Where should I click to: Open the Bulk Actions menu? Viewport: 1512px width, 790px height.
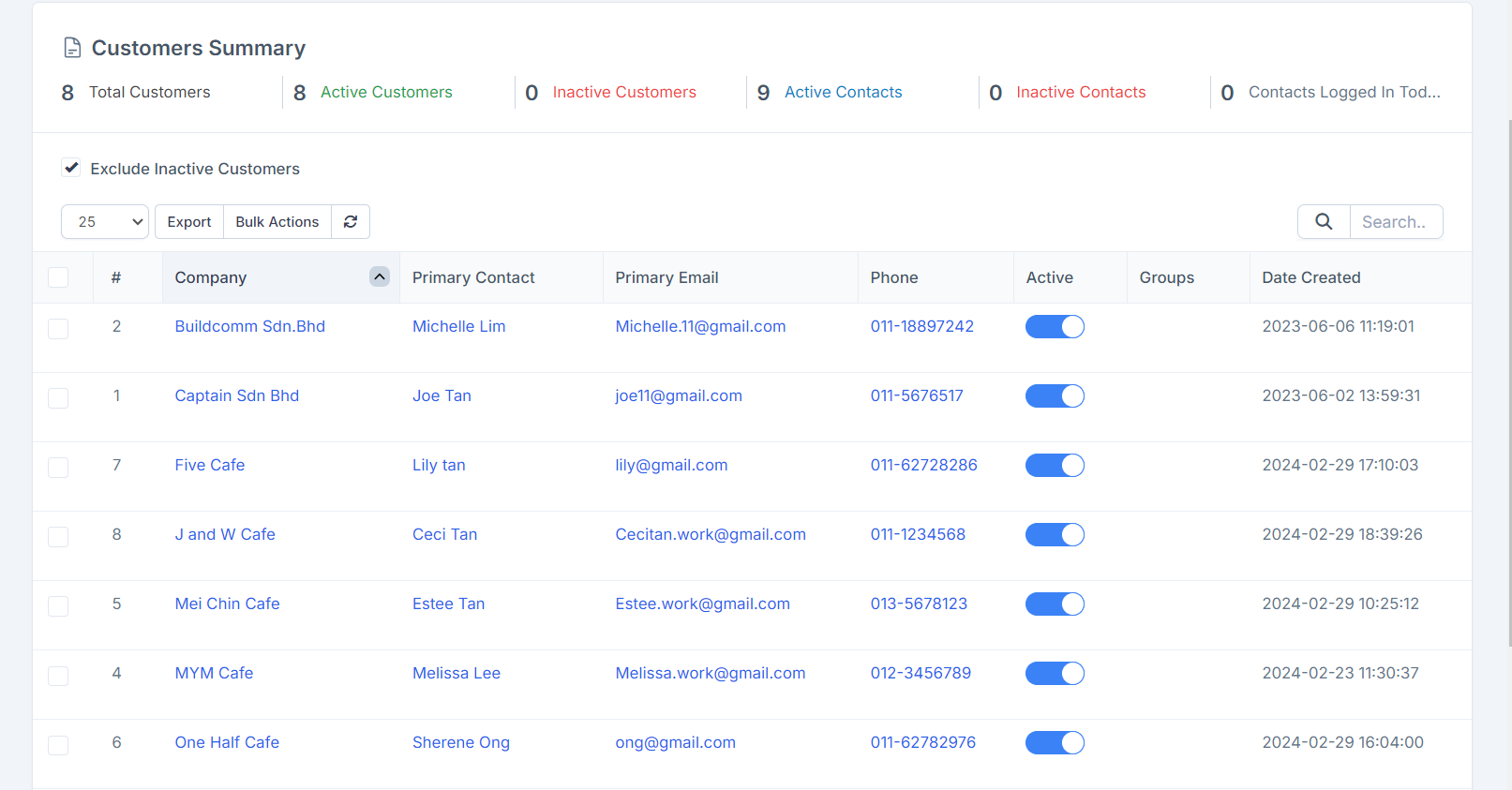click(x=277, y=222)
